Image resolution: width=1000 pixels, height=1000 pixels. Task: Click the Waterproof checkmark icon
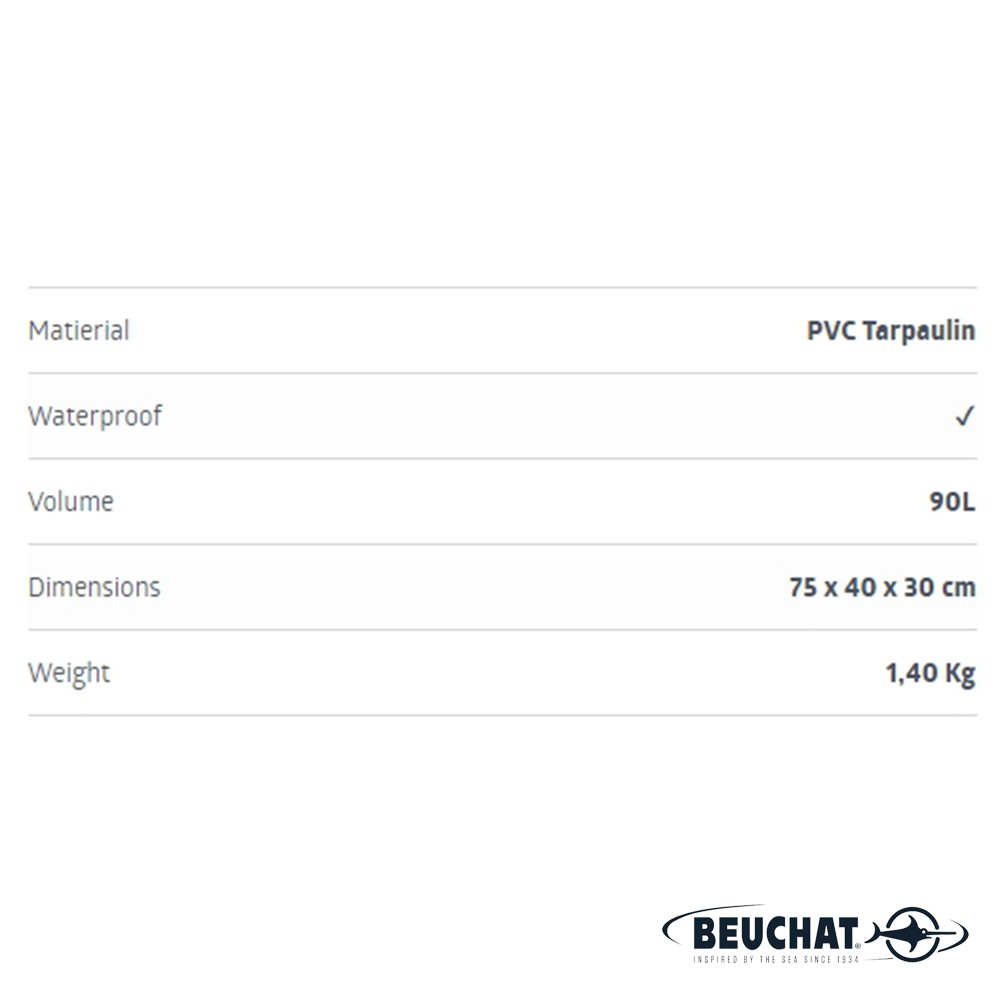[964, 417]
